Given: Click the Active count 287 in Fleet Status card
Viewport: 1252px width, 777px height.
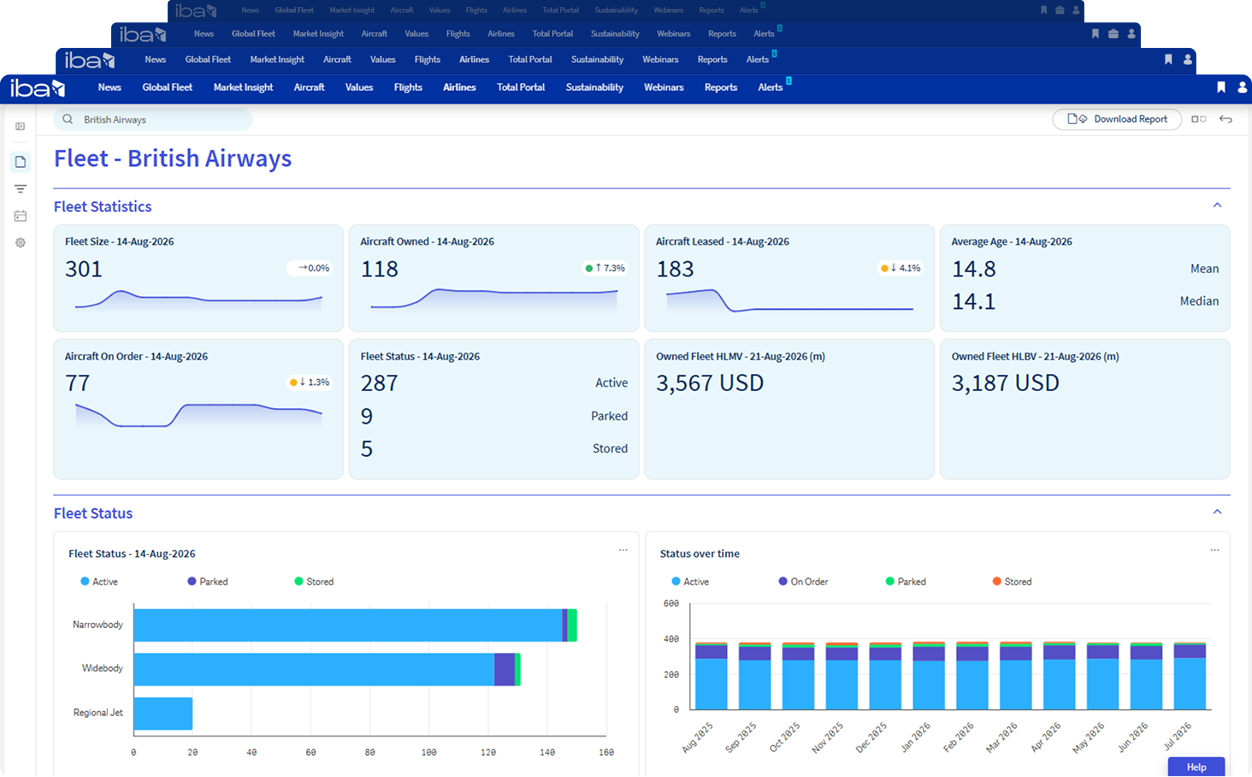Looking at the screenshot, I should pos(379,383).
